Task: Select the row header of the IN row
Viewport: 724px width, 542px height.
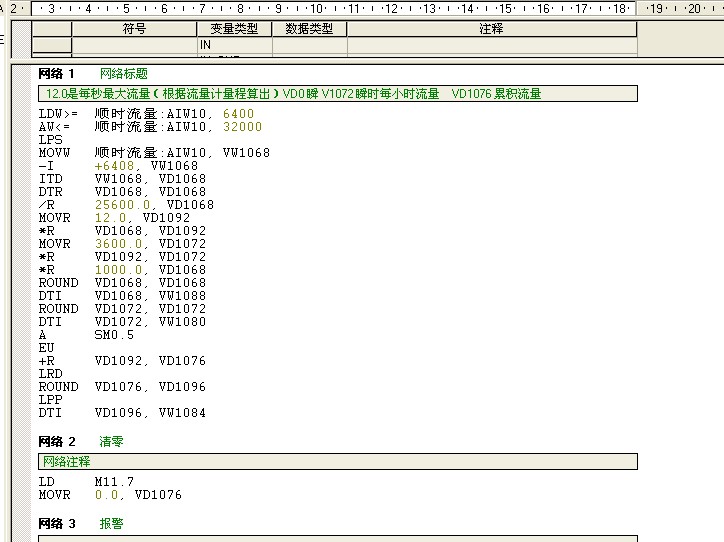Action: 52,45
